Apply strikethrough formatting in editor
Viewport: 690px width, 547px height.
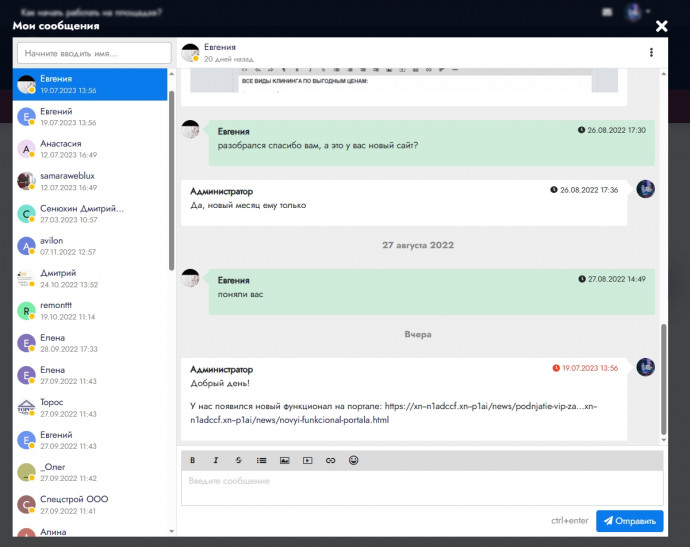tap(239, 460)
